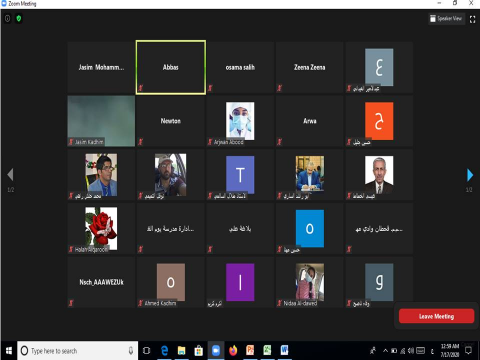The height and width of the screenshot is (360, 480).
Task: Click Nidaa Al-dawed participant thumbnail
Action: point(310,282)
